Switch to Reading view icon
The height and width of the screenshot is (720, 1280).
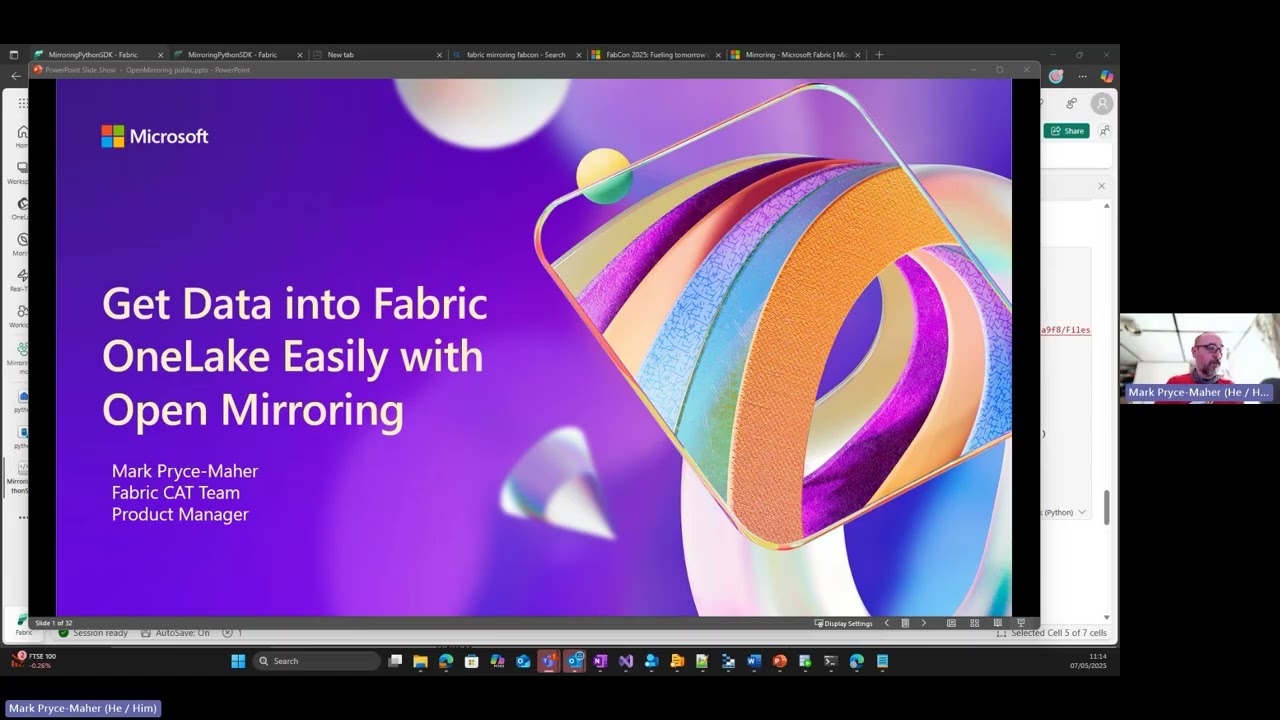coord(998,623)
